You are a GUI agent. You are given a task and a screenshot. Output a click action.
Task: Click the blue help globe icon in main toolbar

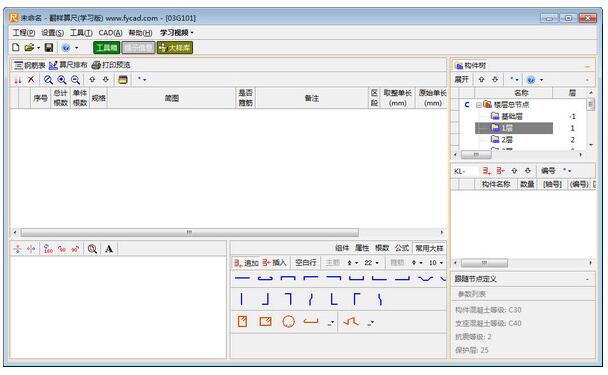click(66, 48)
